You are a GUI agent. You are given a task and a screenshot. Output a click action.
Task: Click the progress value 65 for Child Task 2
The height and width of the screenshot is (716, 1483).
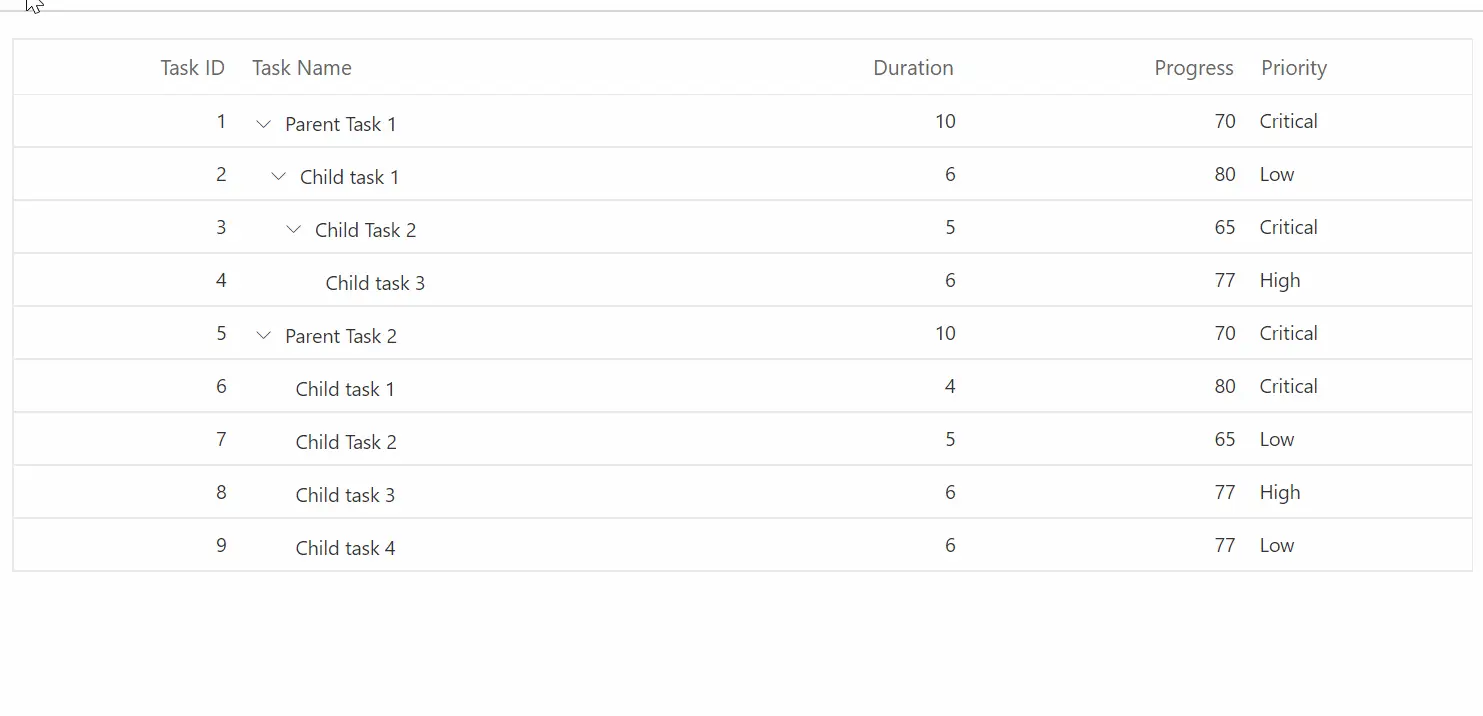tap(1224, 227)
